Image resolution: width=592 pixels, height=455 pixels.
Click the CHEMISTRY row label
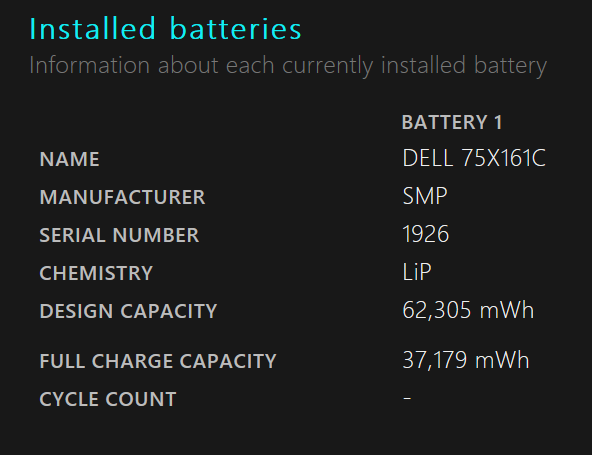tap(96, 273)
